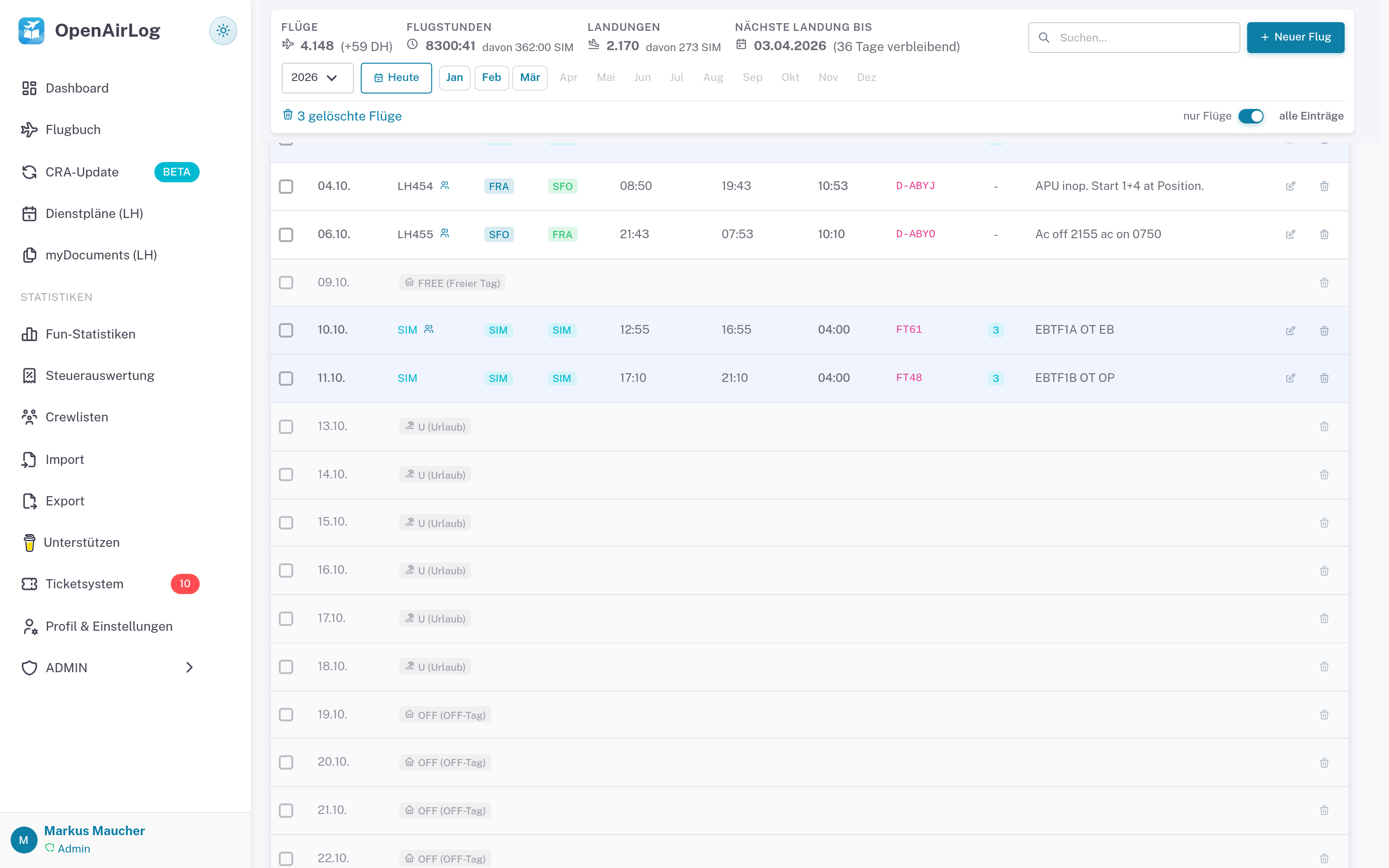
Task: Delete the 13.10. Urlaub entry
Action: click(x=1324, y=427)
